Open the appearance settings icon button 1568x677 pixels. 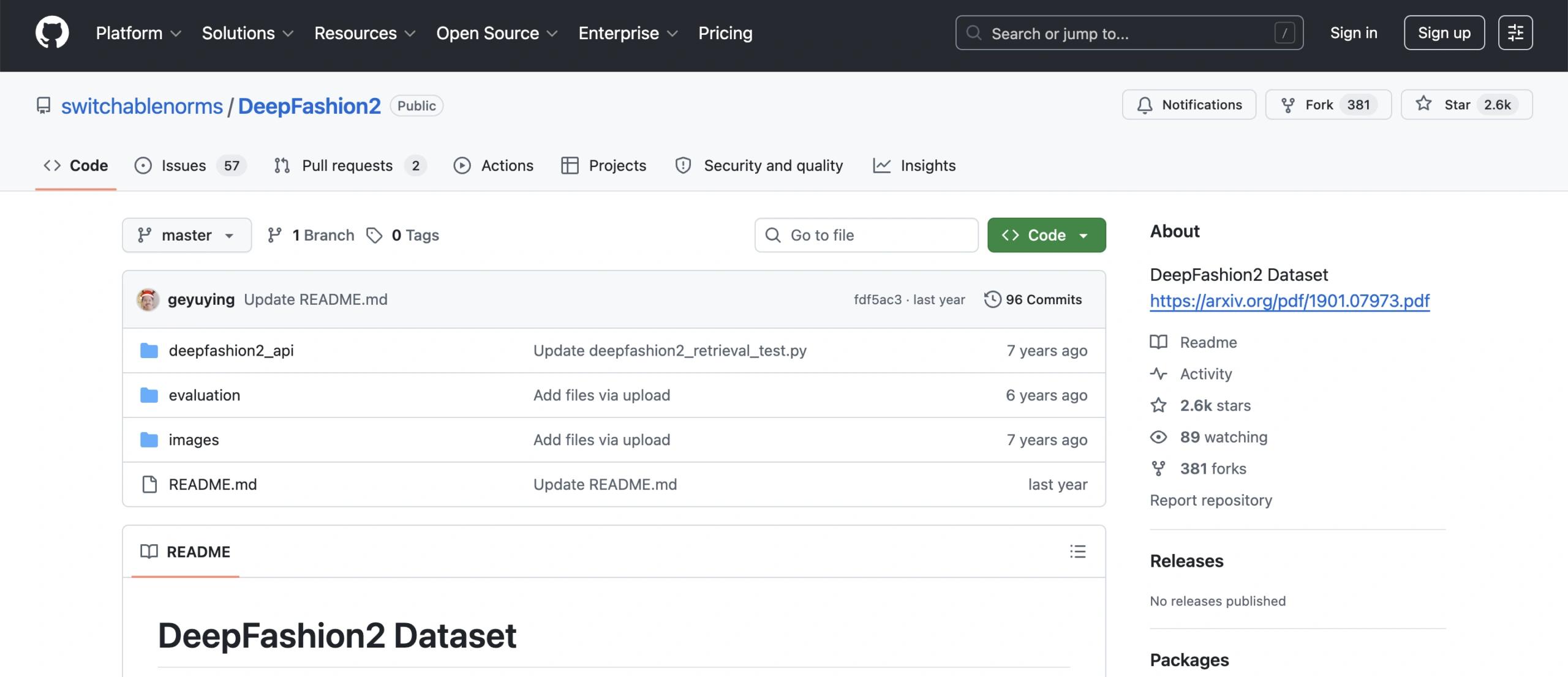[x=1515, y=33]
